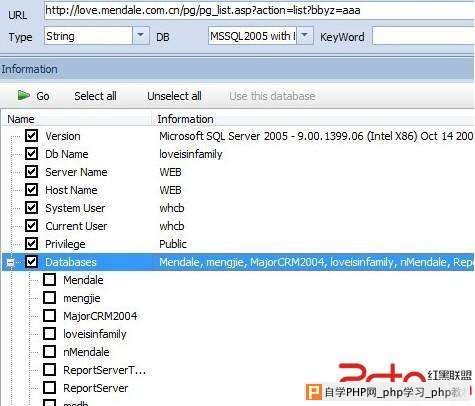The width and height of the screenshot is (475, 406).
Task: Open the Type dropdown arrow
Action: pyautogui.click(x=140, y=35)
